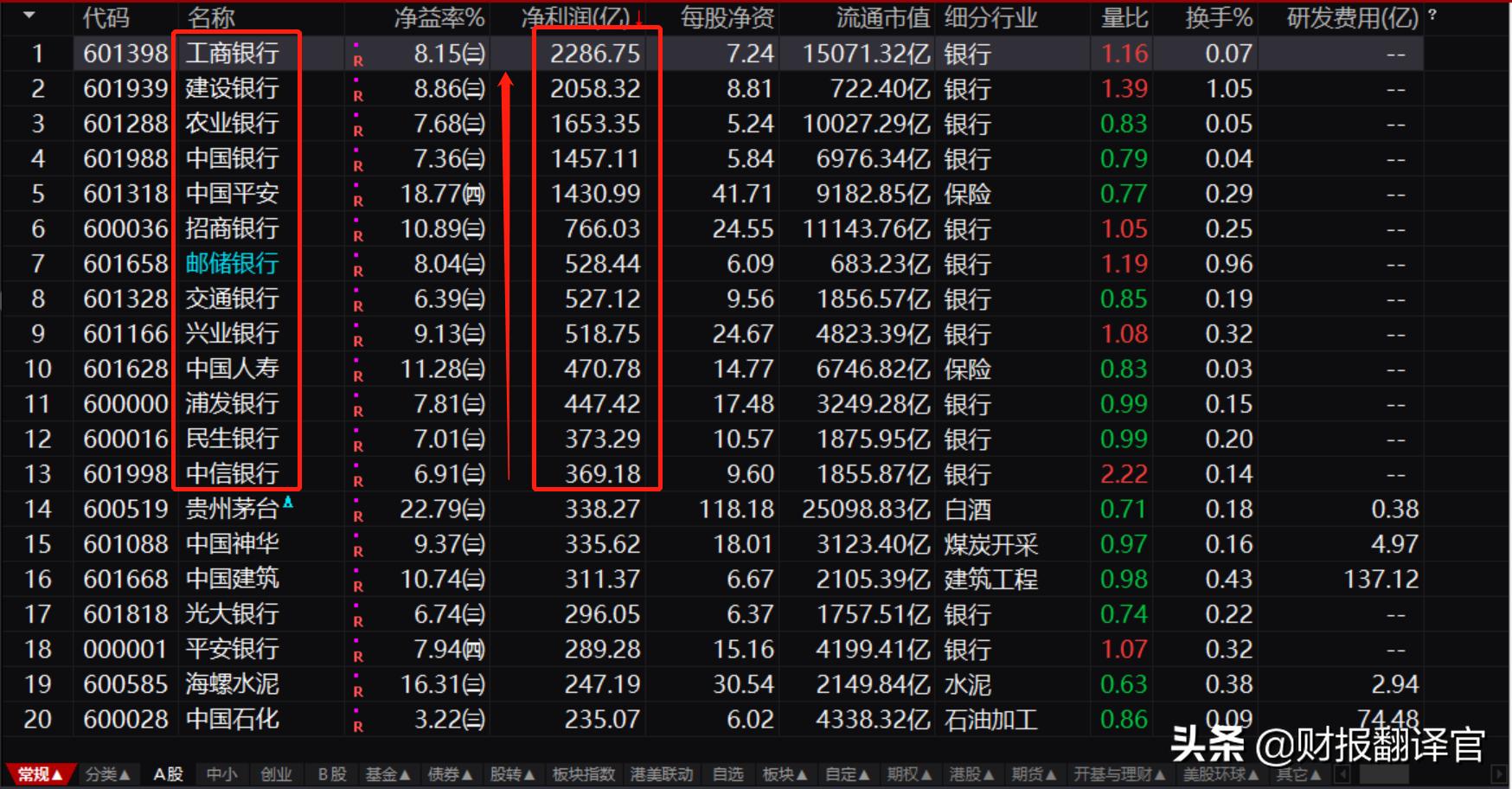
Task: Switch to the 创业 tab
Action: tap(277, 774)
